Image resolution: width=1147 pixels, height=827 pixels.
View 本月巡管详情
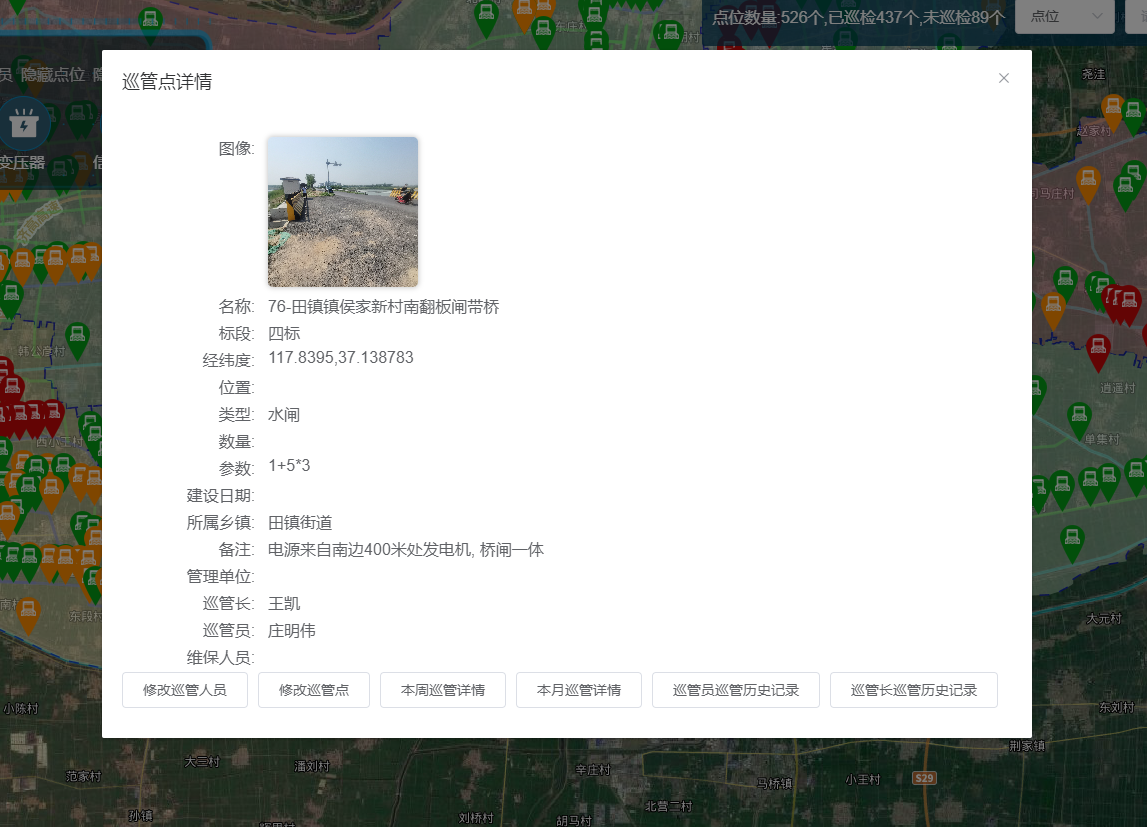coord(579,690)
